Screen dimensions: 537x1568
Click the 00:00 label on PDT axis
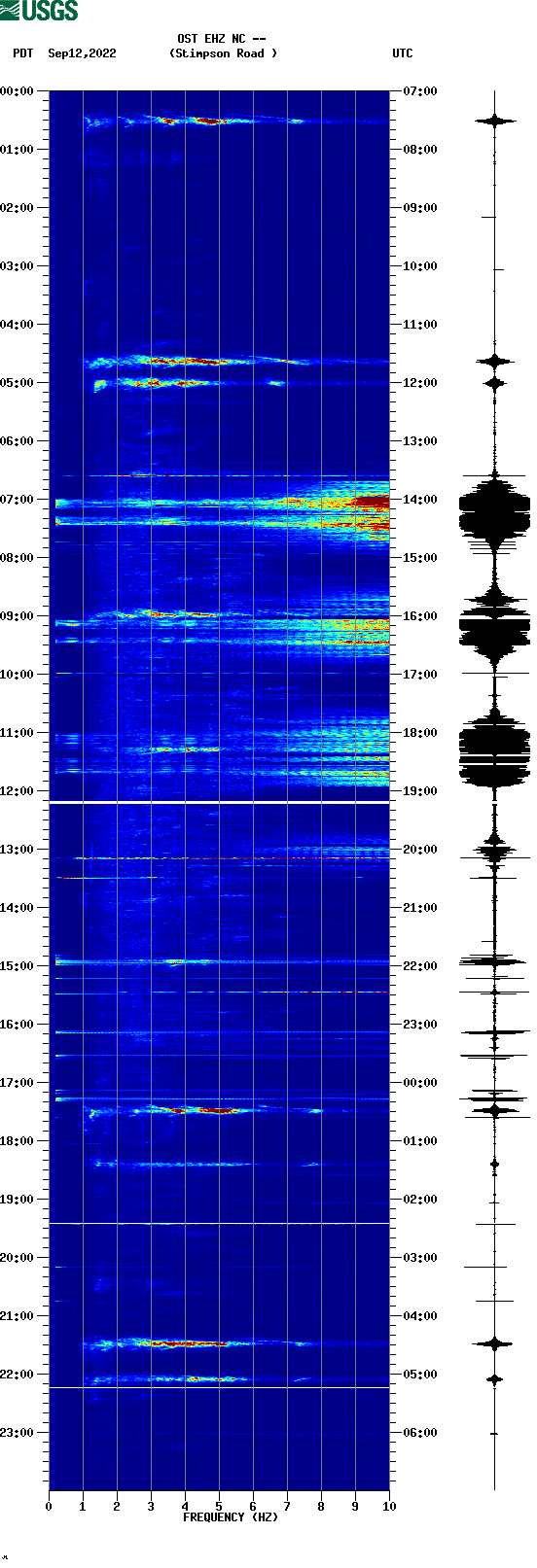point(17,91)
